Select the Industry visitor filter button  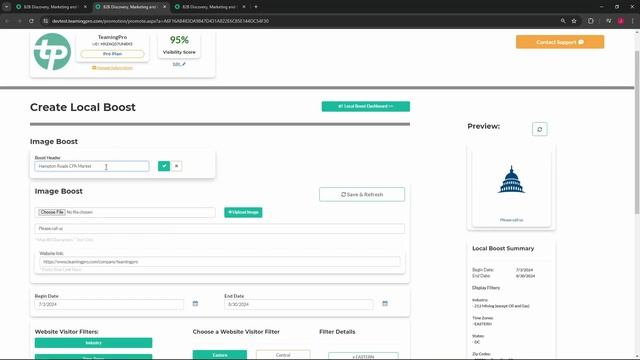93,343
